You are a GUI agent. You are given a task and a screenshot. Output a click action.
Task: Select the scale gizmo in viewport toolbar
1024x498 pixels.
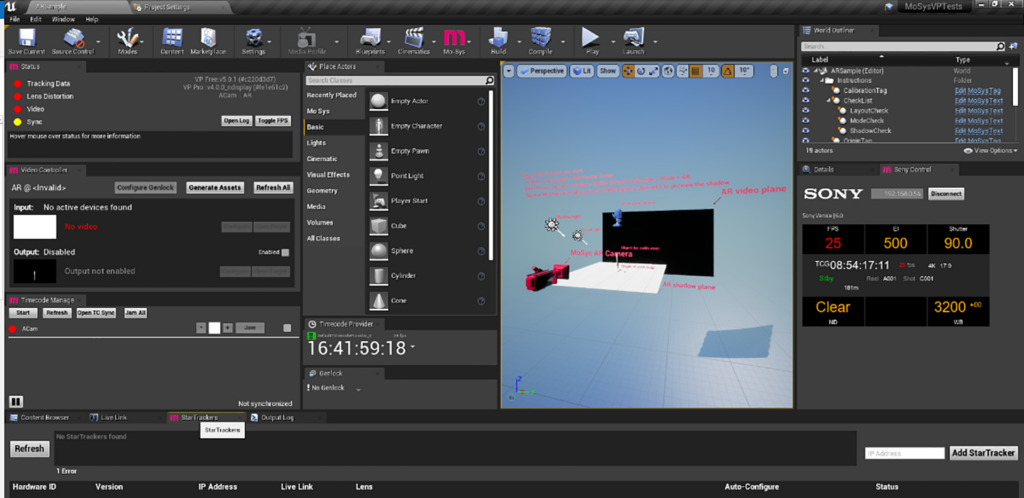654,71
